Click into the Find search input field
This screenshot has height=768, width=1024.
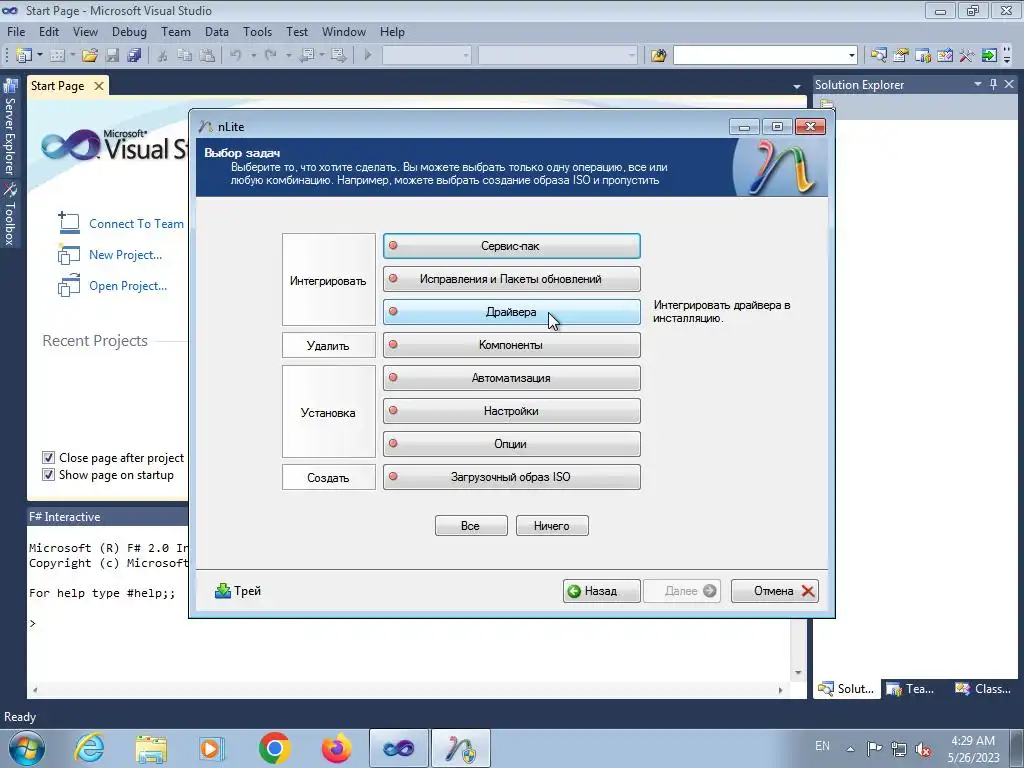click(760, 56)
